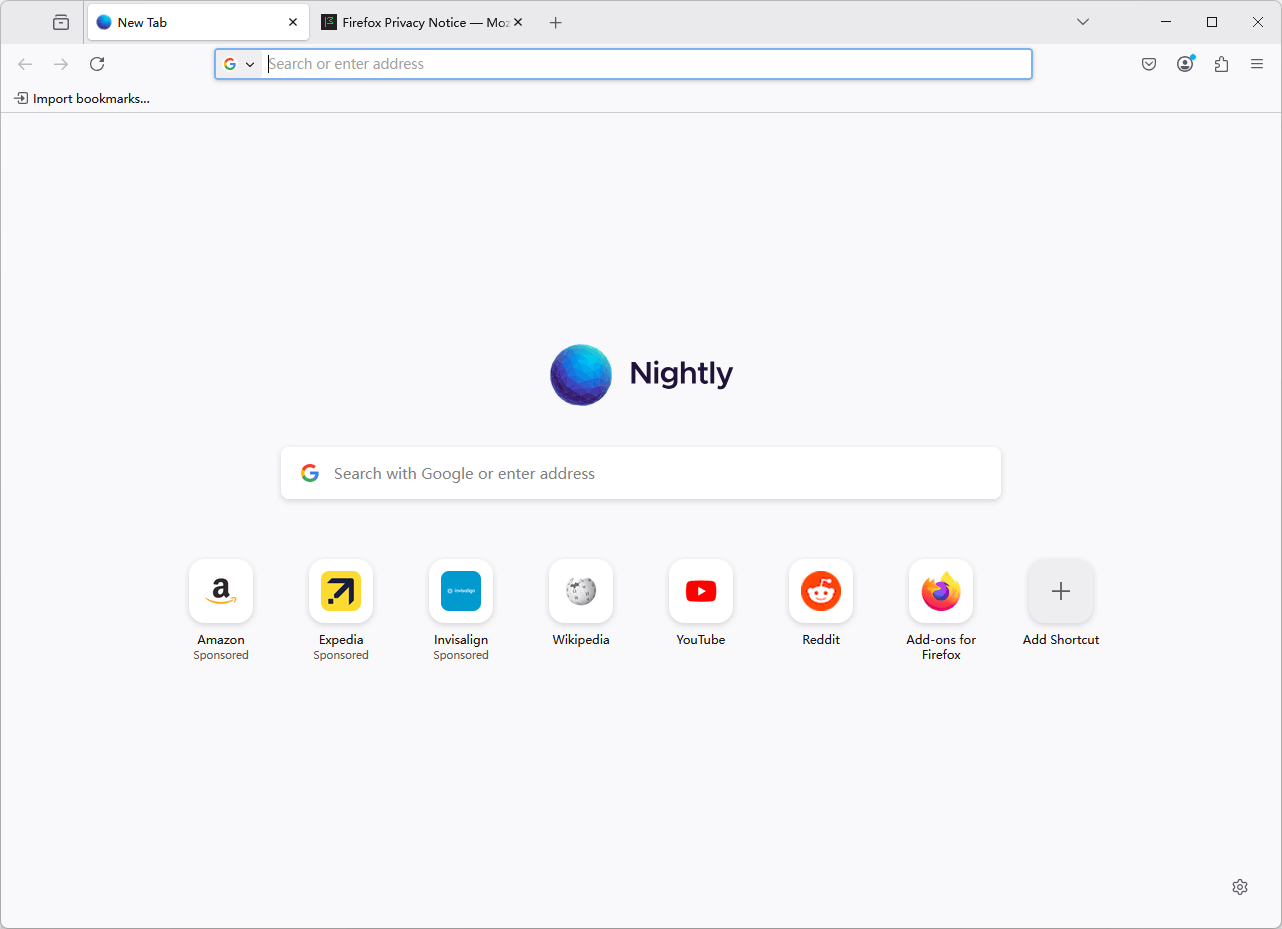This screenshot has width=1282, height=929.
Task: Click Import bookmarks link
Action: click(82, 99)
